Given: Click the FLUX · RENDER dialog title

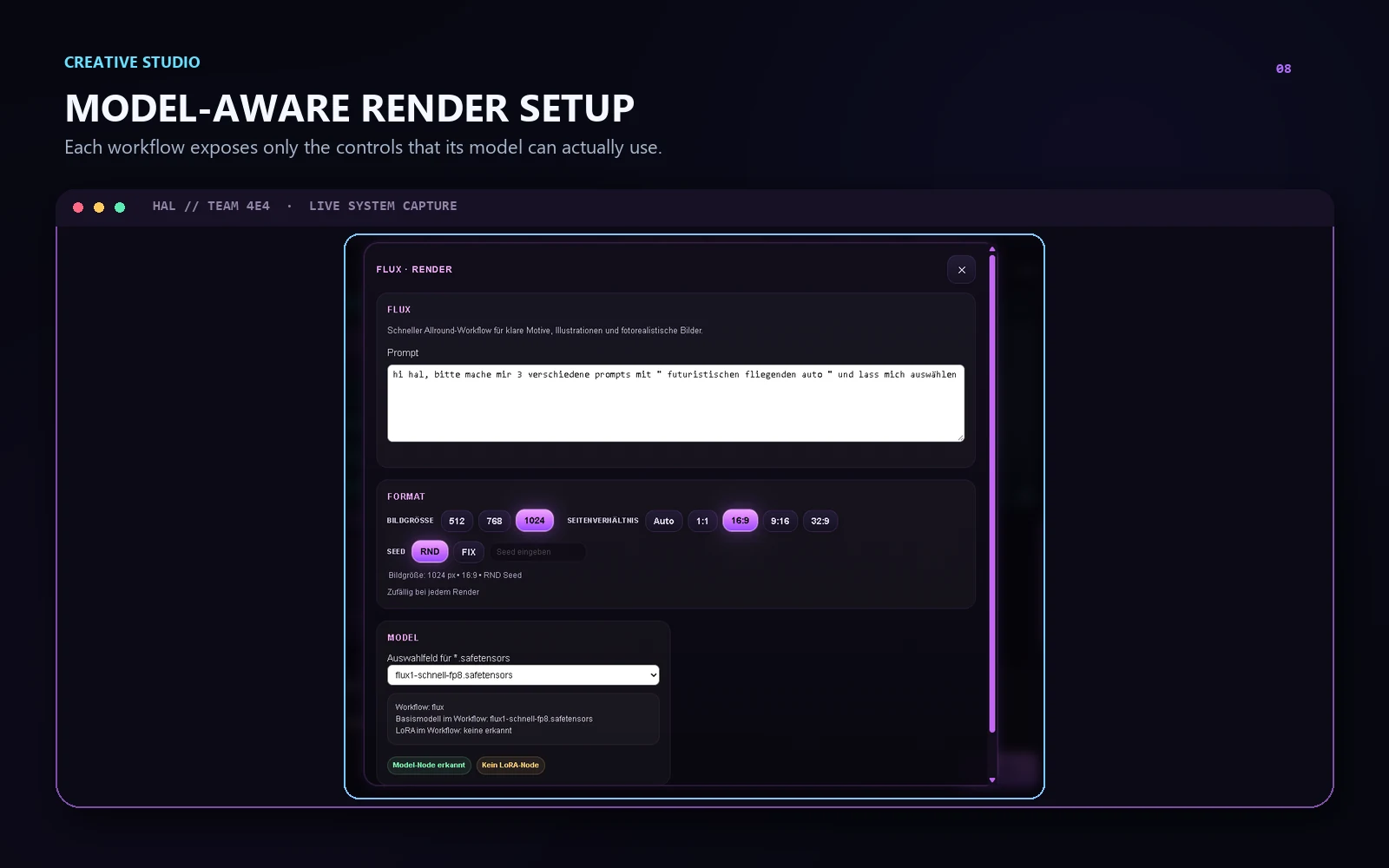Looking at the screenshot, I should click(414, 270).
